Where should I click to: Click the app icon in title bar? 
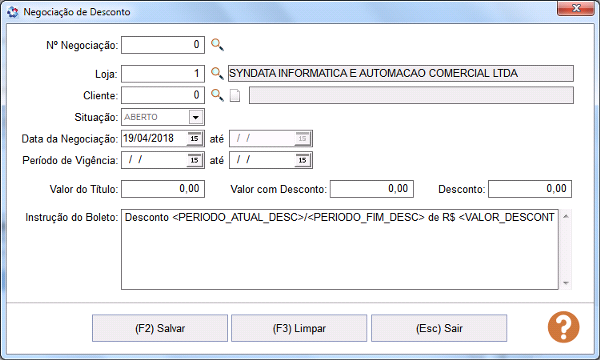coord(13,12)
